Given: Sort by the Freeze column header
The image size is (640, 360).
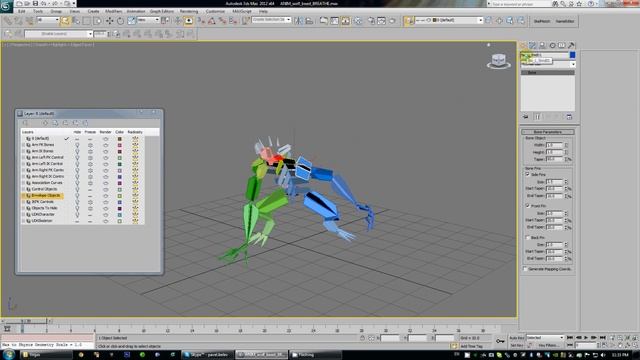Looking at the screenshot, I should (x=90, y=132).
